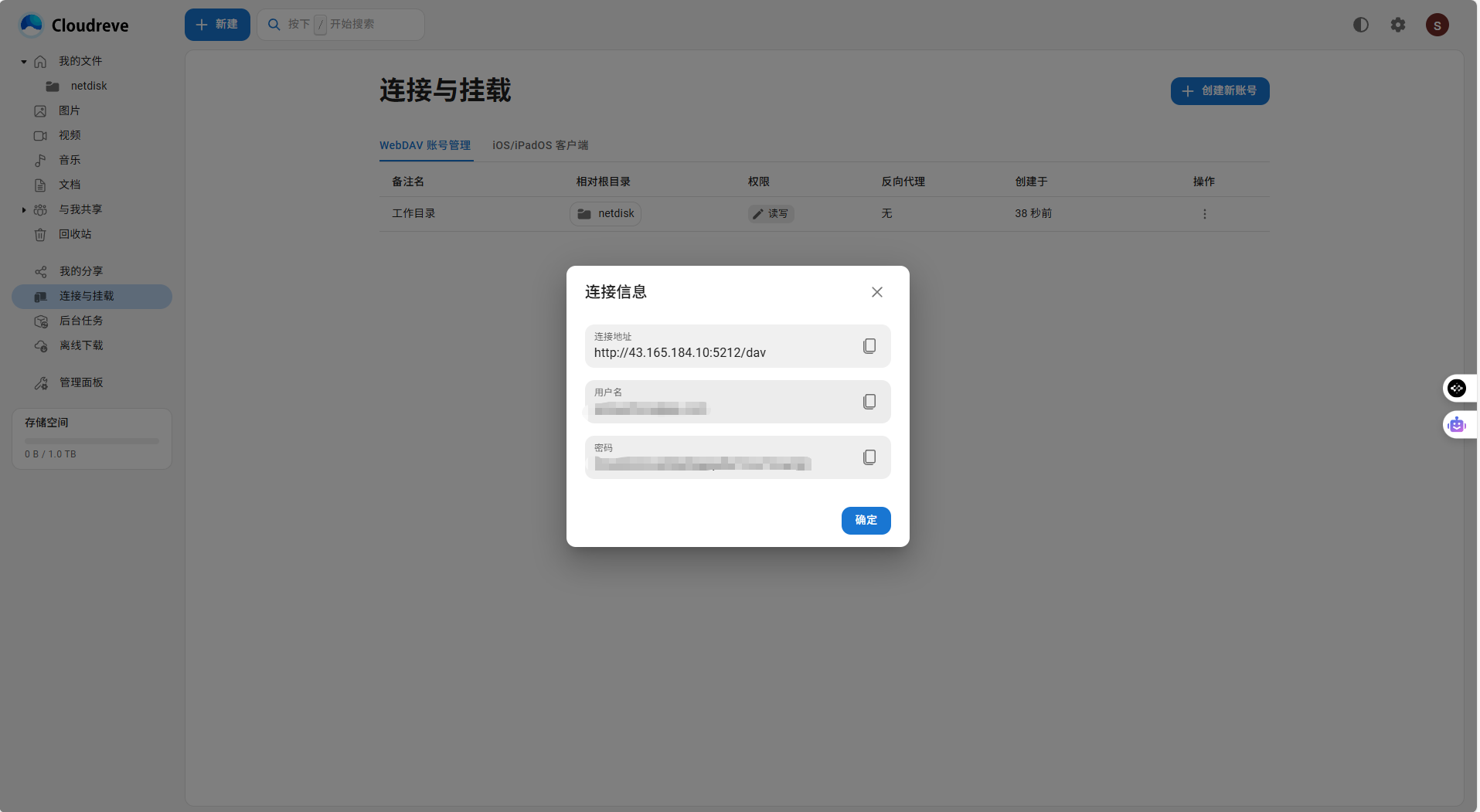
Task: Select the WebDAV 账号管理 tab
Action: click(424, 145)
